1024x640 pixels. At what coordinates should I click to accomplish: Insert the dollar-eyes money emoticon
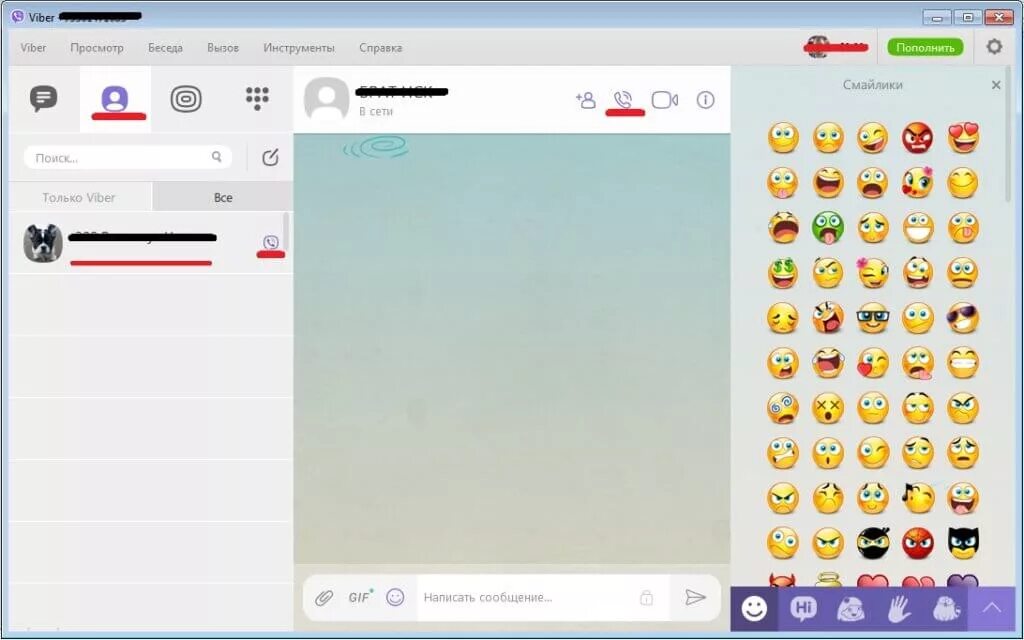(782, 273)
